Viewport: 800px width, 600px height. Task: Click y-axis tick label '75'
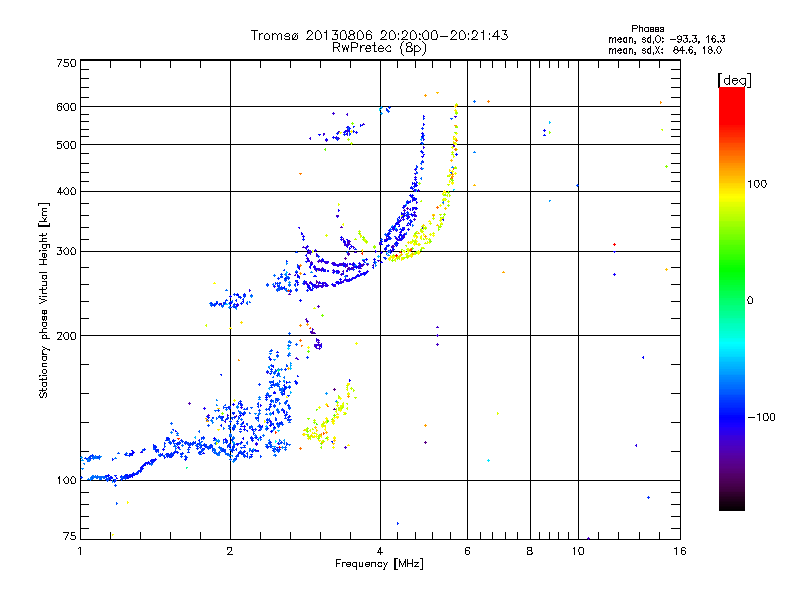(x=70, y=536)
